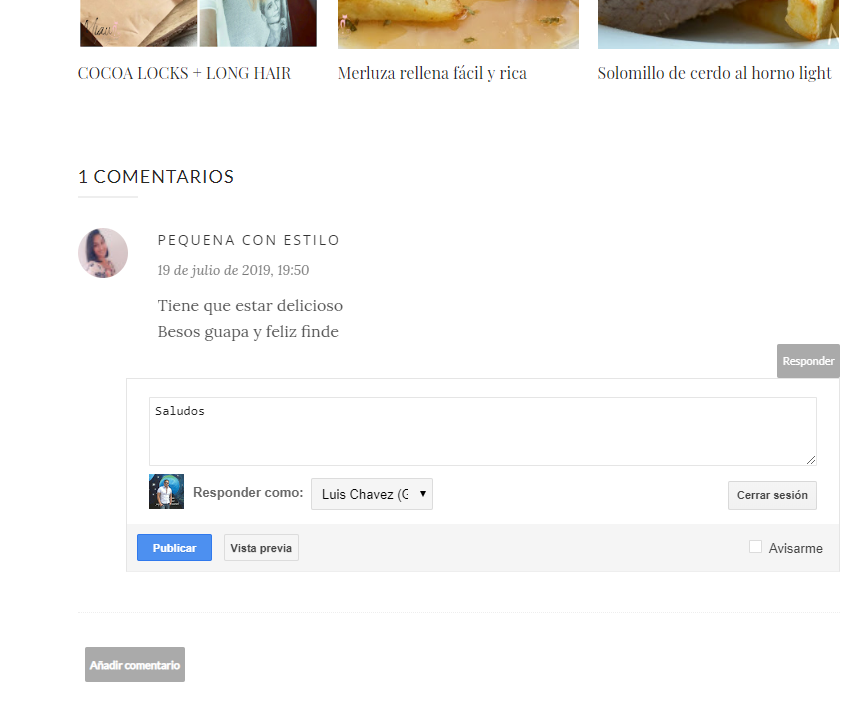This screenshot has width=861, height=713.
Task: Open the COCOA LOCKS + LONG HAIR post
Action: [x=184, y=73]
